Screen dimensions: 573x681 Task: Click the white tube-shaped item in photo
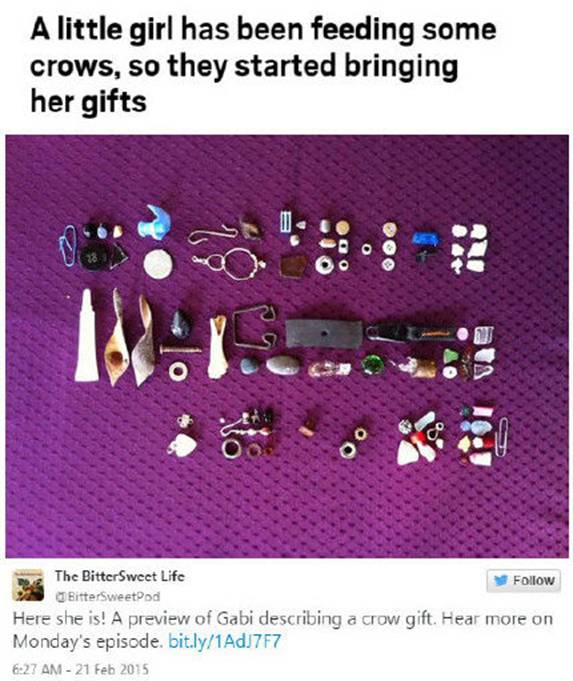coord(86,336)
